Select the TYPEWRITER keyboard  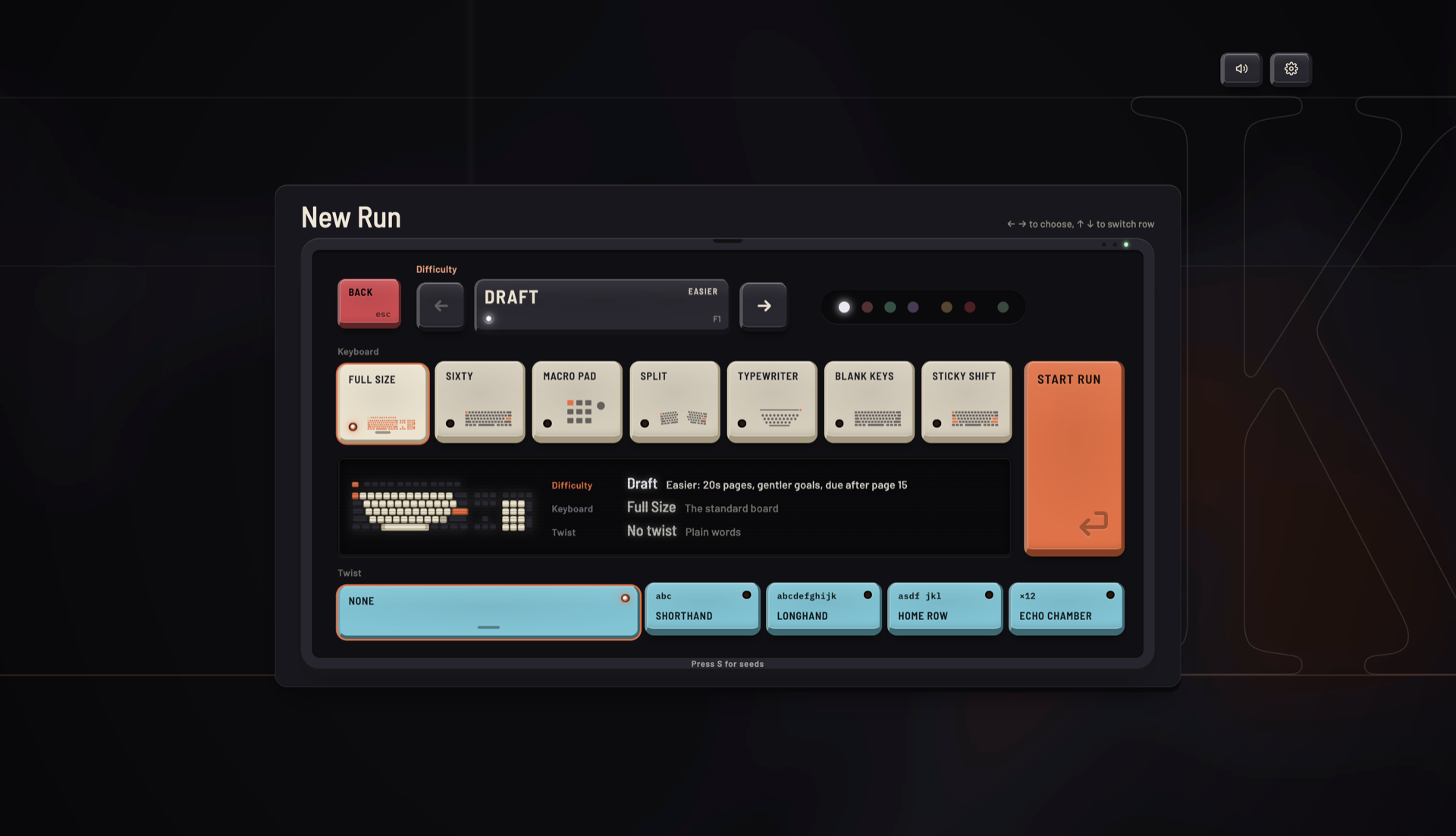[x=772, y=401]
